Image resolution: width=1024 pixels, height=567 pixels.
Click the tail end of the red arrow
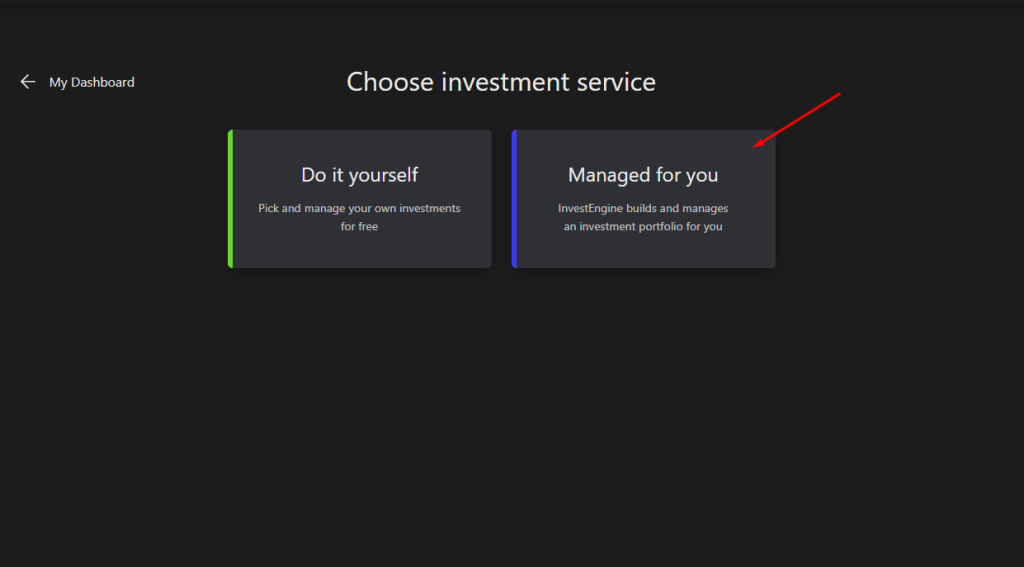click(838, 94)
